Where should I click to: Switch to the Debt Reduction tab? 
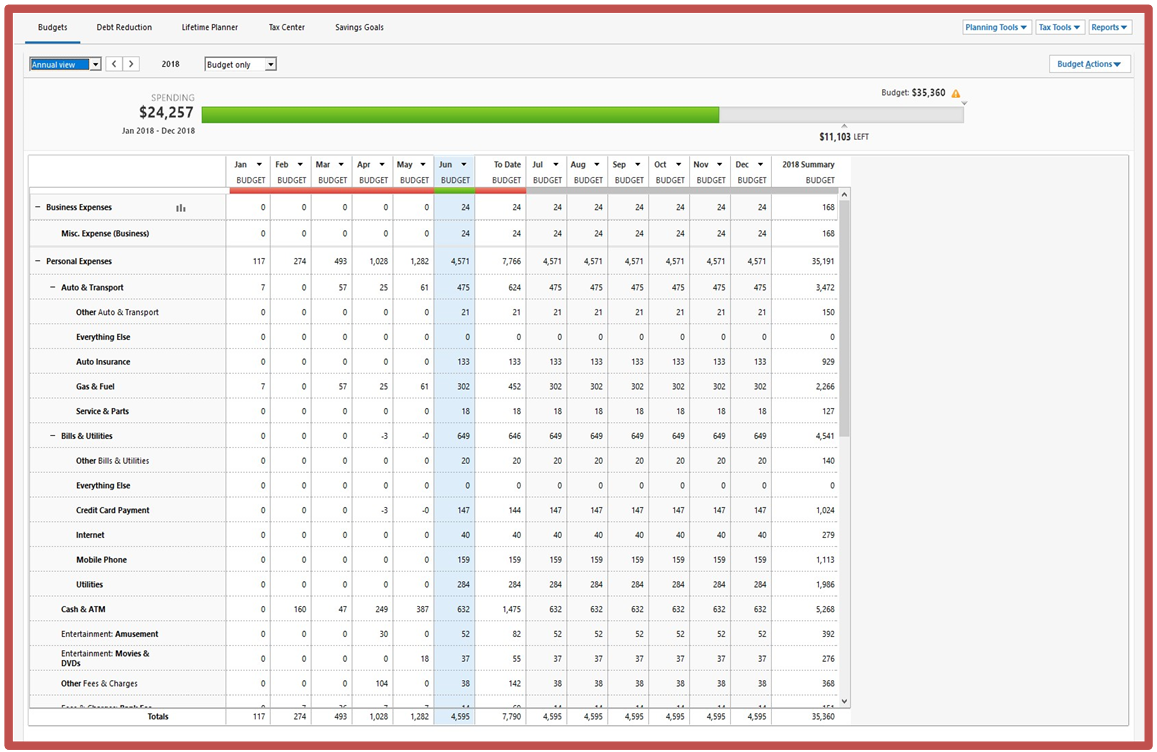[124, 27]
